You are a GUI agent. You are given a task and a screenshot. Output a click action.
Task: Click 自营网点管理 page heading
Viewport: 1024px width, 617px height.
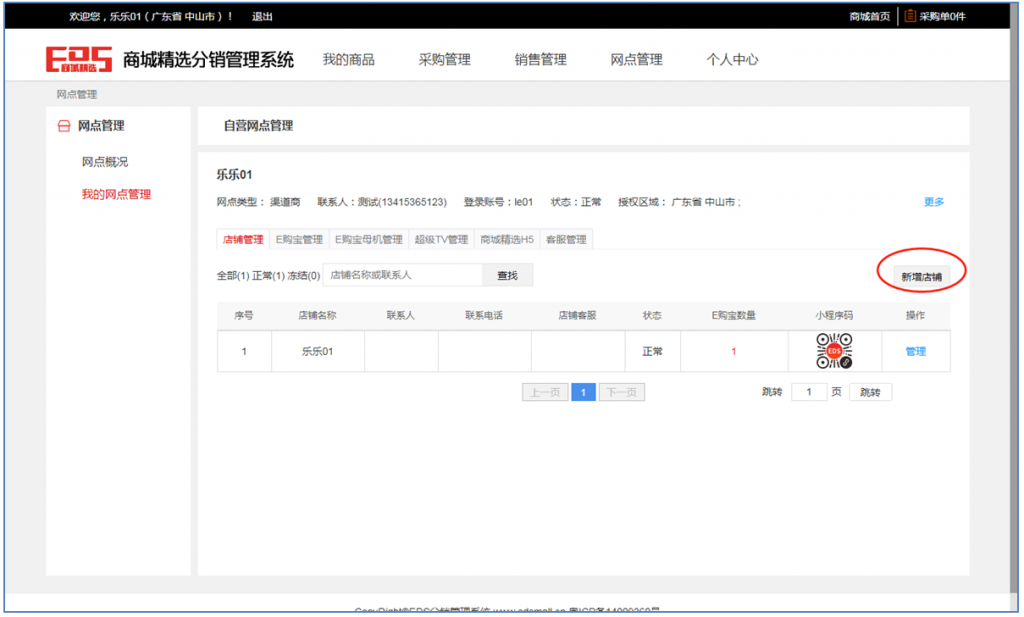click(x=259, y=125)
